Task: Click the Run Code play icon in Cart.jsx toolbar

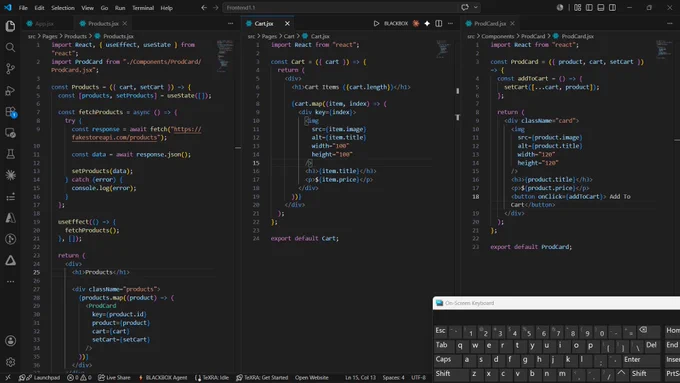Action: (376, 23)
